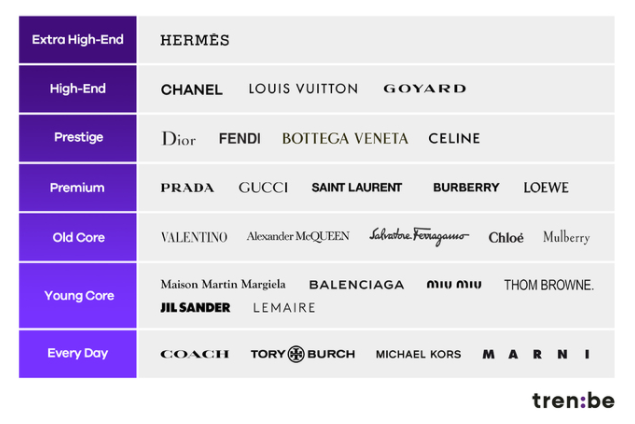Viewport: 635px width, 424px height.
Task: Select the Marni logo
Action: 536,354
